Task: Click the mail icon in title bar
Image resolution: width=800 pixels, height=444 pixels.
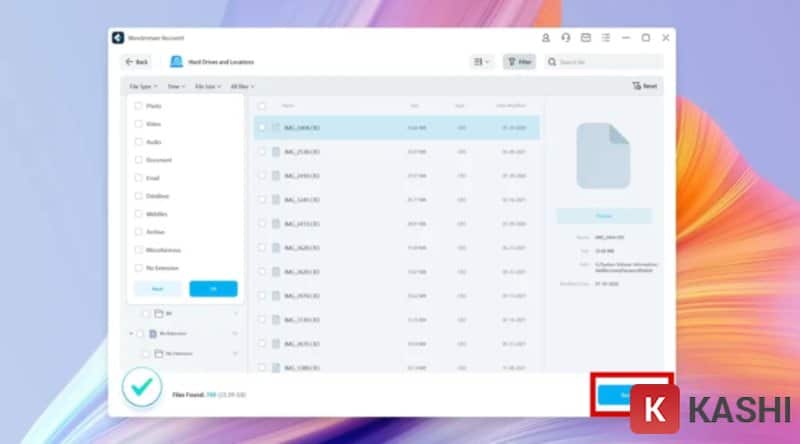Action: click(x=586, y=38)
